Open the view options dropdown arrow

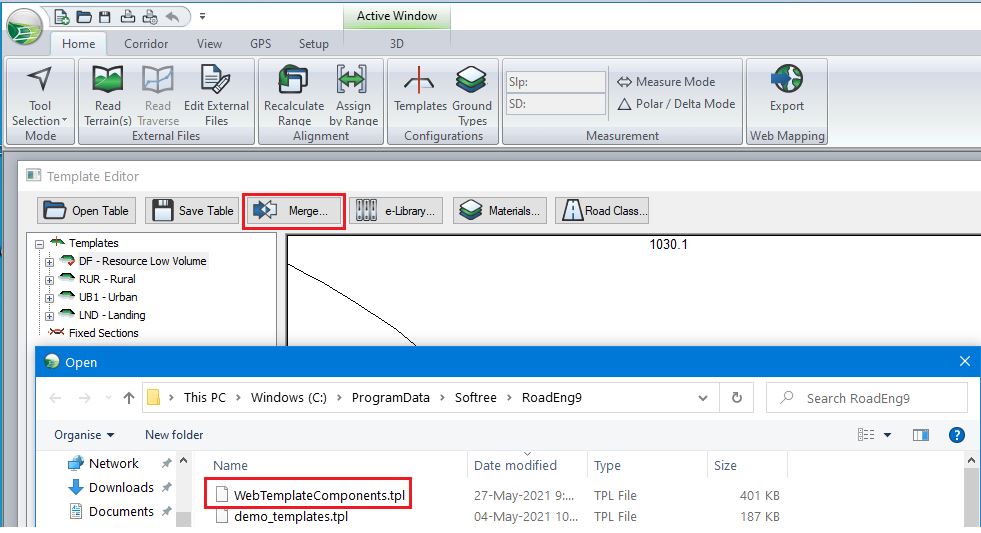tap(887, 435)
